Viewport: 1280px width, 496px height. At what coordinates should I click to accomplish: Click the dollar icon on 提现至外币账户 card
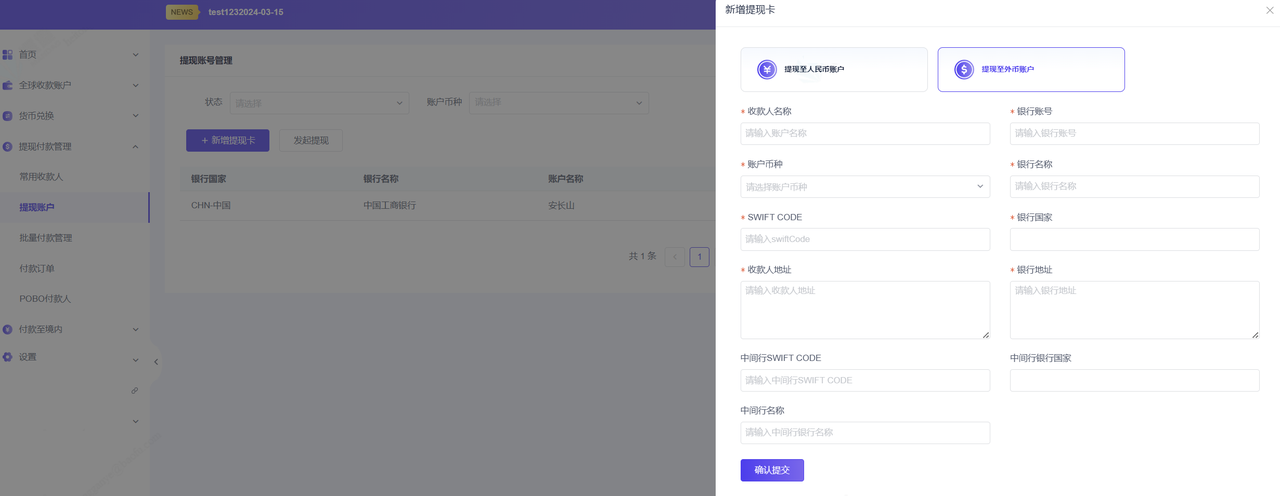pyautogui.click(x=964, y=69)
